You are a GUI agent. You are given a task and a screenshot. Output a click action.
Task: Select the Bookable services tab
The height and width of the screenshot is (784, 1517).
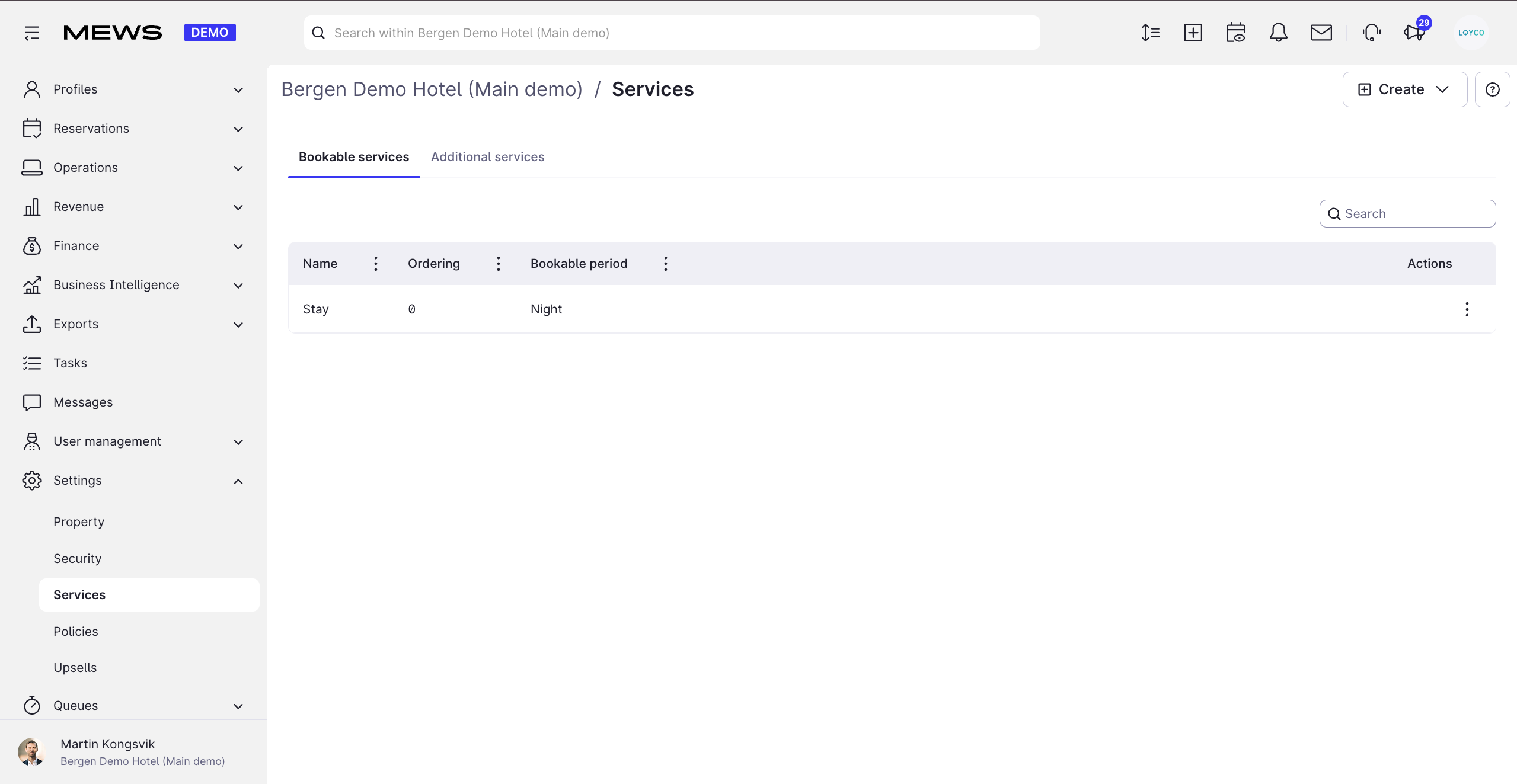[x=354, y=157]
